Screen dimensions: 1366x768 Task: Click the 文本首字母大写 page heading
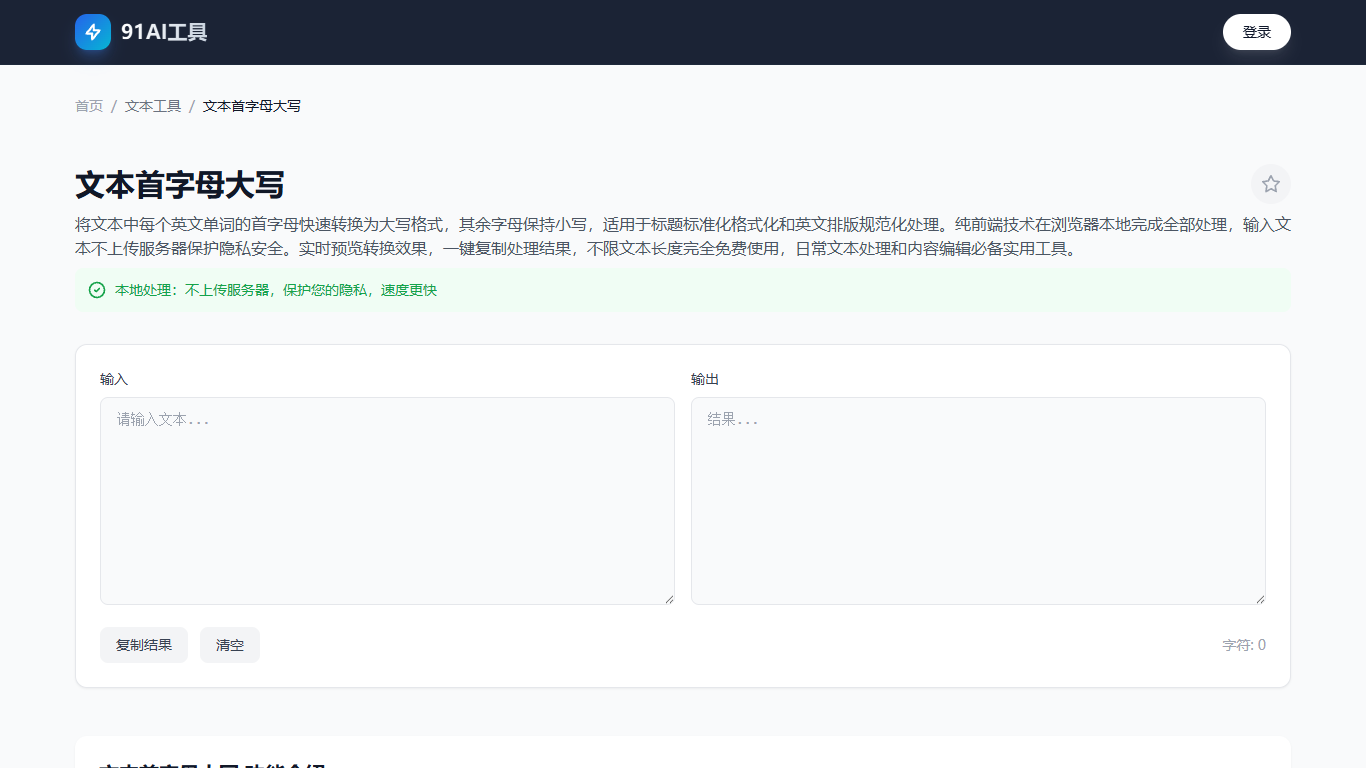(180, 185)
